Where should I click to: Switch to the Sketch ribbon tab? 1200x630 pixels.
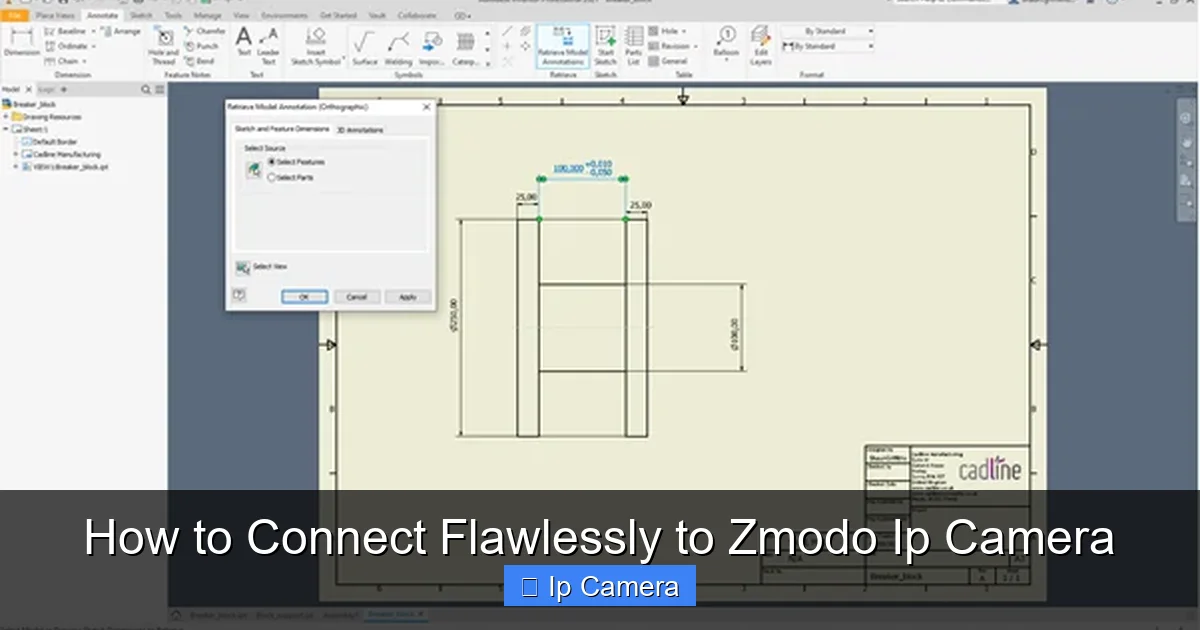pyautogui.click(x=141, y=16)
